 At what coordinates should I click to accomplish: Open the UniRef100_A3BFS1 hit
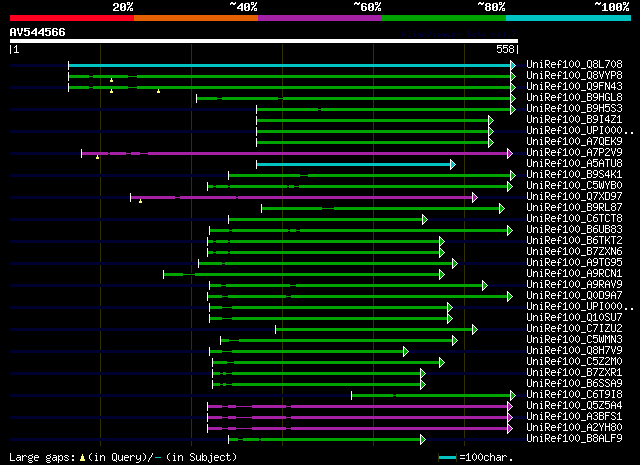click(574, 417)
